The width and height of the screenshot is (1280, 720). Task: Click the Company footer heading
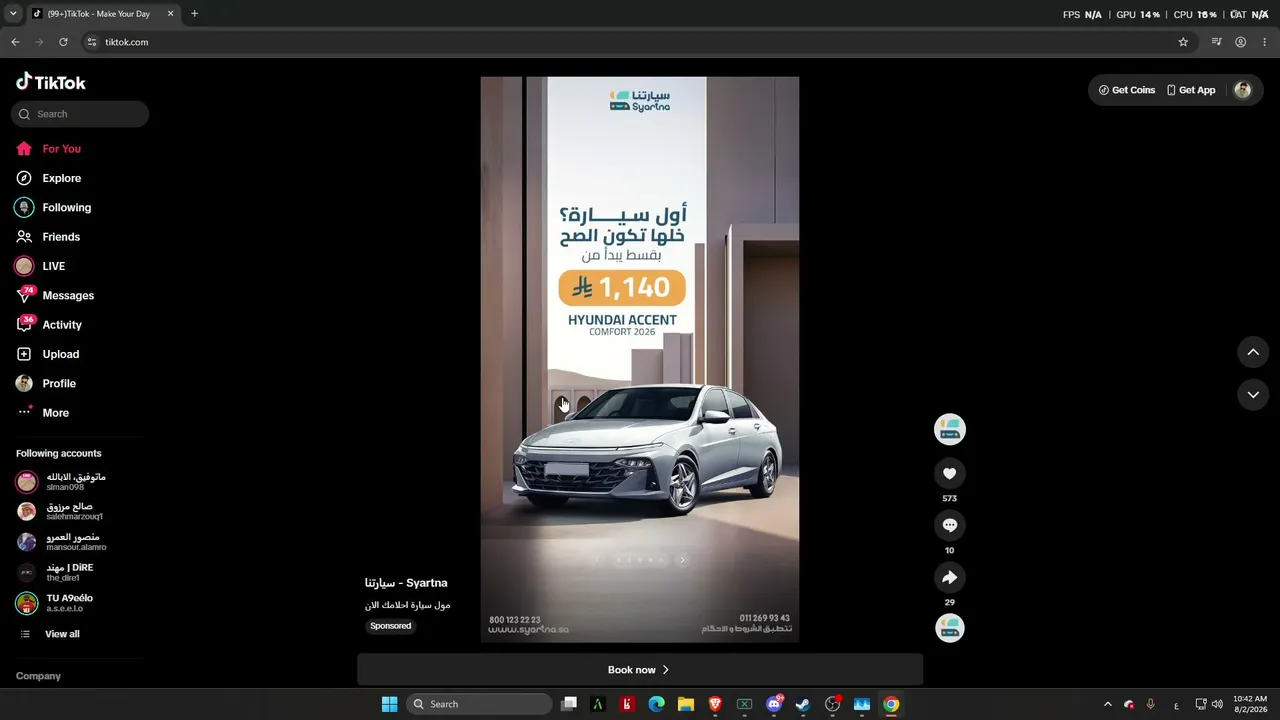click(x=38, y=676)
